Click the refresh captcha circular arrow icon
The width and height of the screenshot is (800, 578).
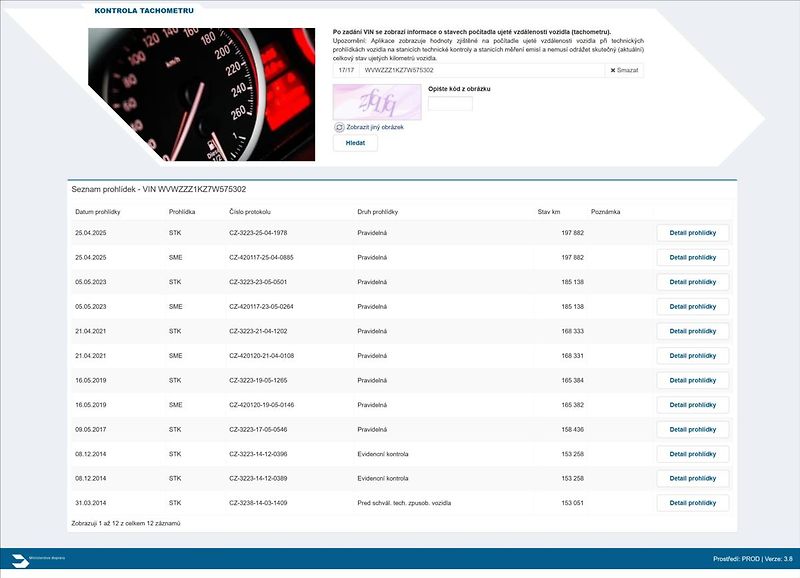point(339,127)
